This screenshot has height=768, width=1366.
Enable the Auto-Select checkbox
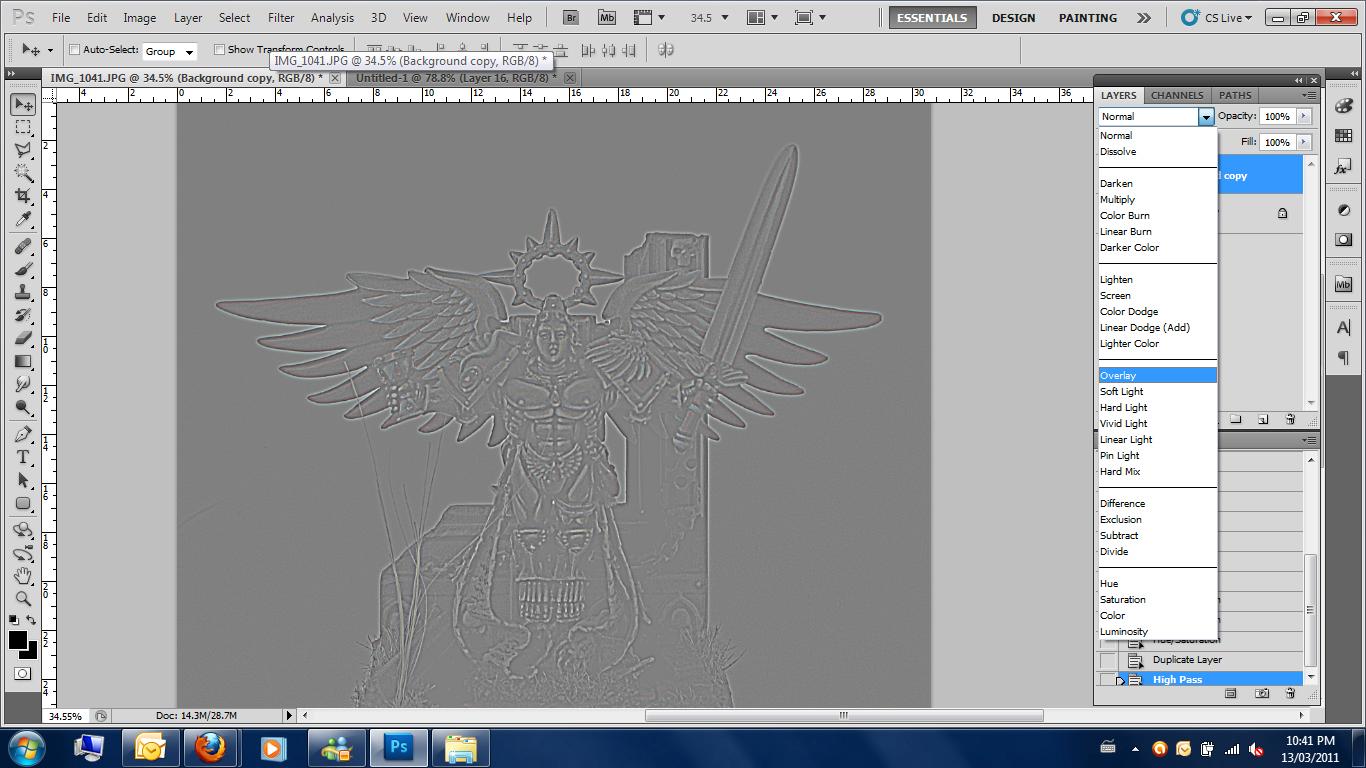(74, 50)
